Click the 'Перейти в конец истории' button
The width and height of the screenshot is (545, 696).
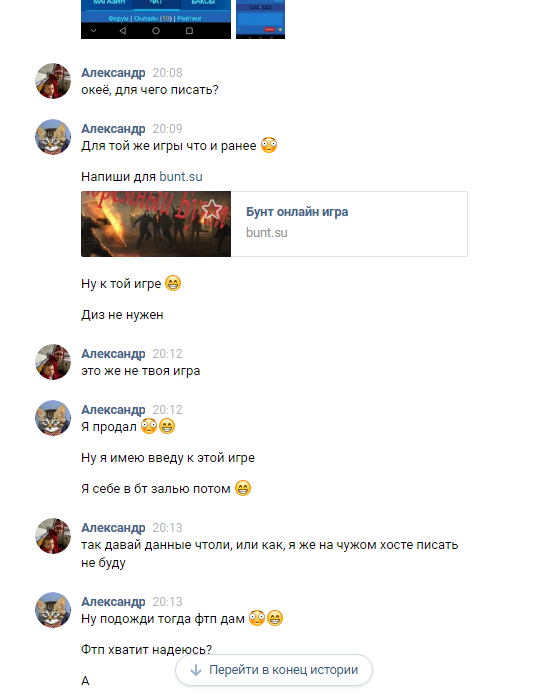[x=273, y=670]
